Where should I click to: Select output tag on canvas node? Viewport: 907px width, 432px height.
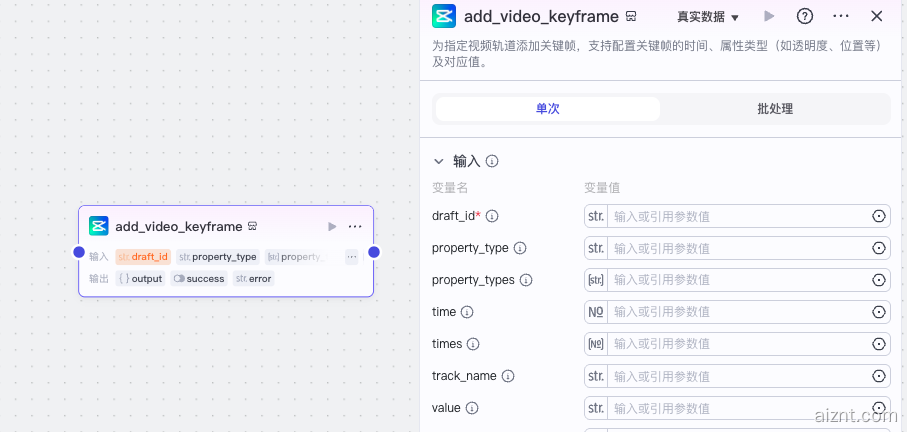[141, 279]
